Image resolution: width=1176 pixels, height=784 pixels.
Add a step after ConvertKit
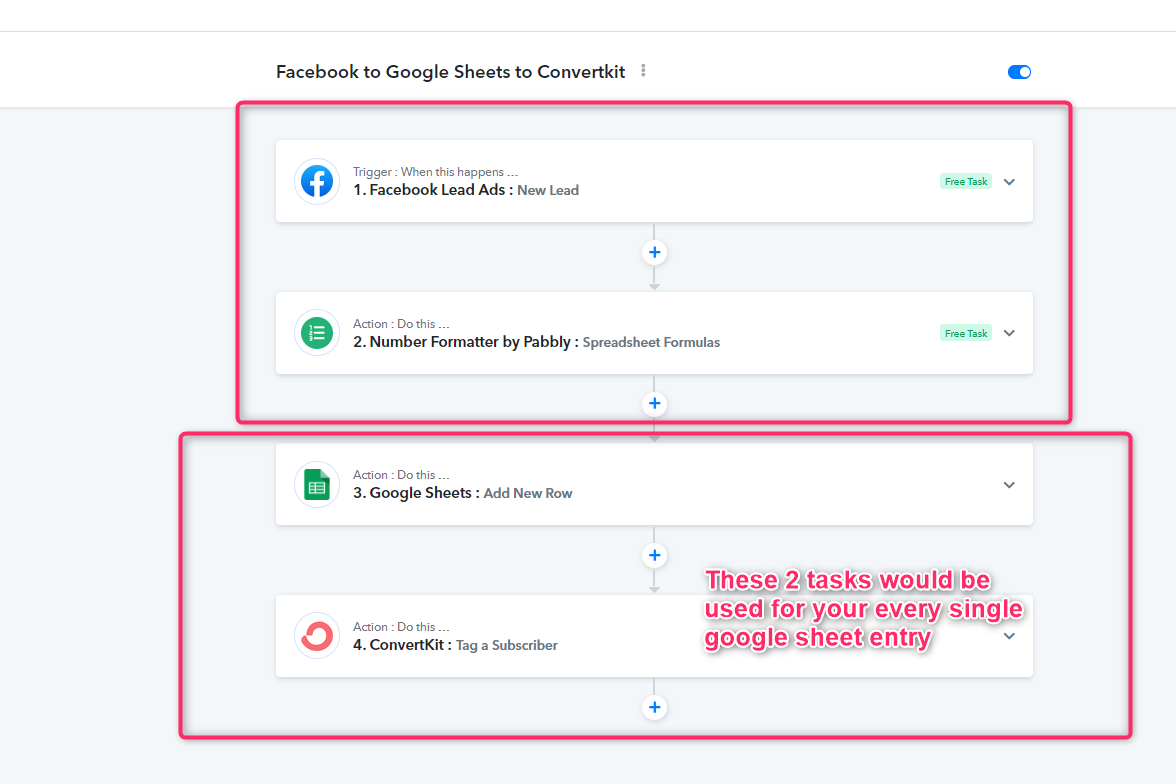(655, 707)
